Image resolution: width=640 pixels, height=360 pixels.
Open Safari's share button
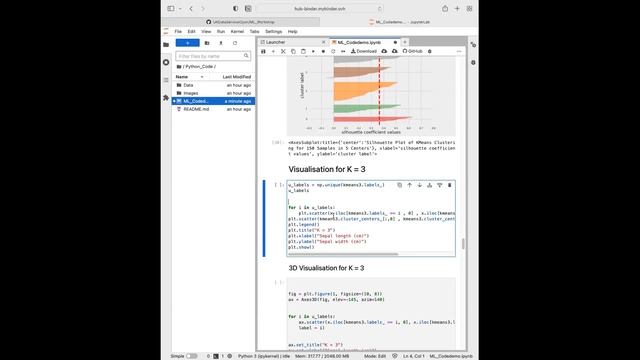[445, 9]
